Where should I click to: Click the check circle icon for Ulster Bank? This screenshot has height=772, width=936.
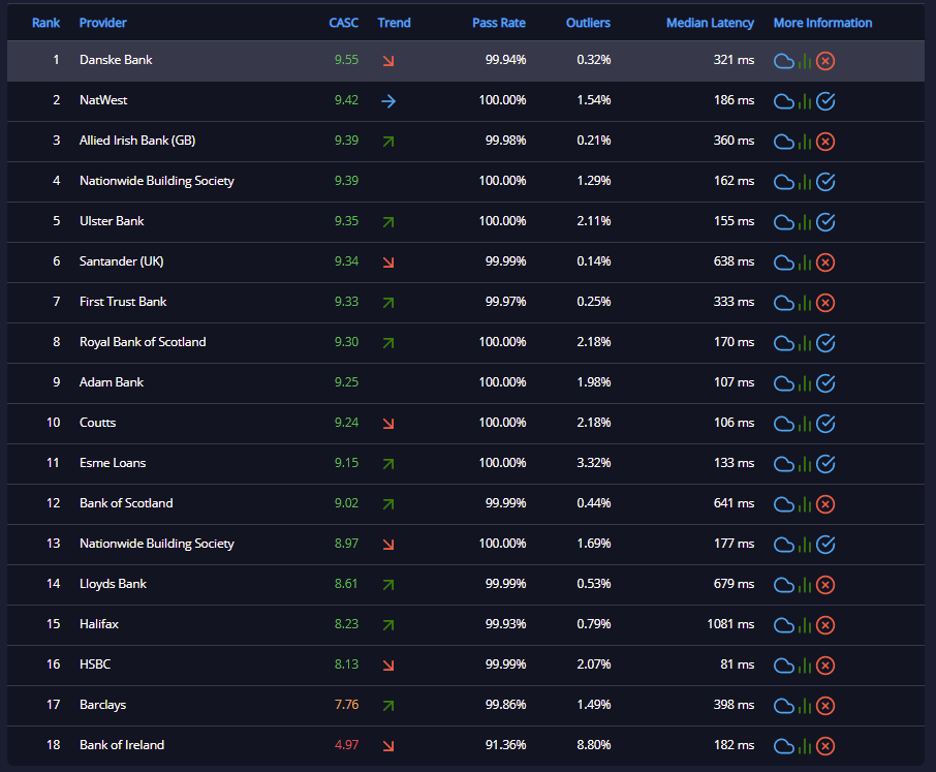(825, 222)
